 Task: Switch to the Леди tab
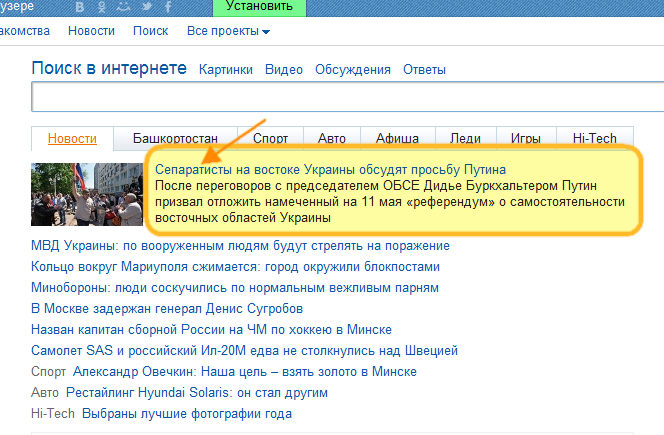click(x=465, y=138)
